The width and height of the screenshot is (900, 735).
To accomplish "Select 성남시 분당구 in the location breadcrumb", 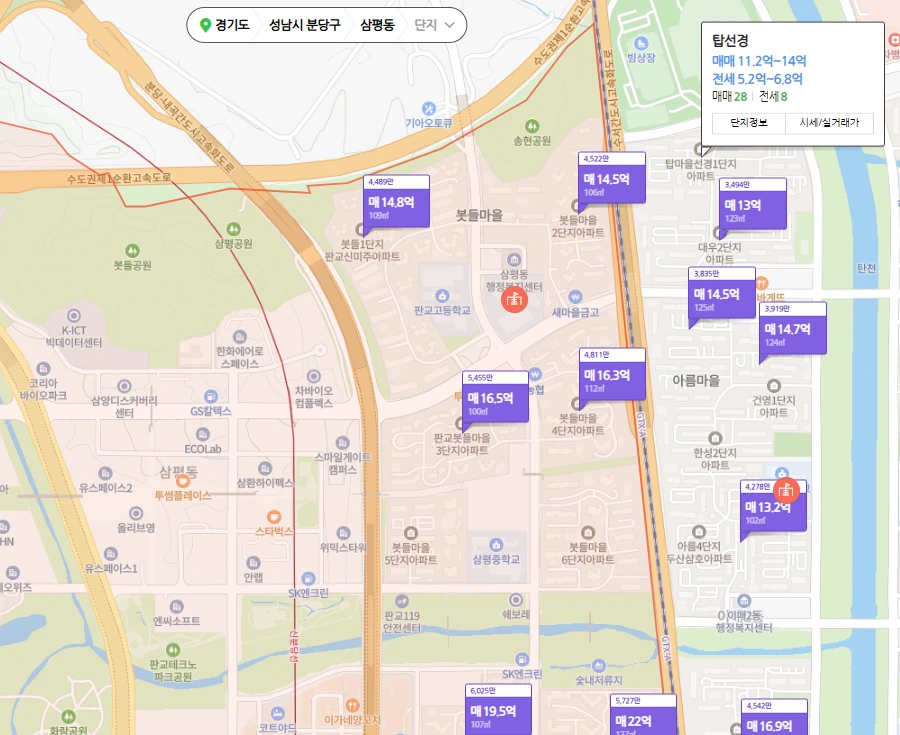I will (305, 25).
